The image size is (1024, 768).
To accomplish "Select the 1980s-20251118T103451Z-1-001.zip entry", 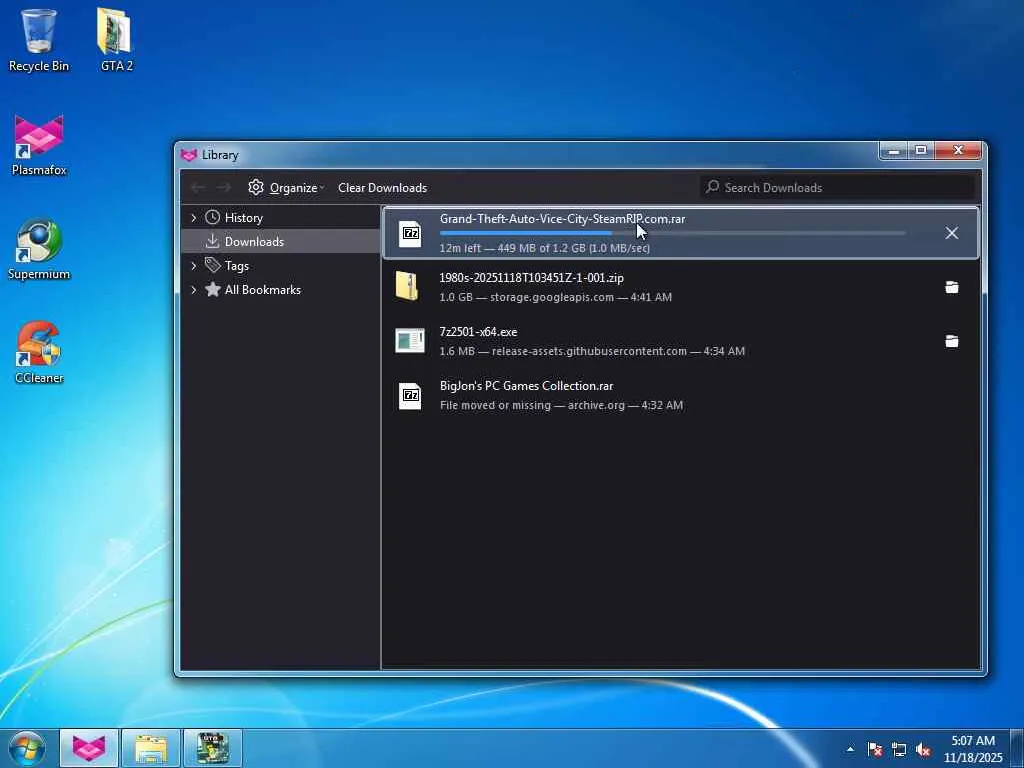I will tap(680, 287).
